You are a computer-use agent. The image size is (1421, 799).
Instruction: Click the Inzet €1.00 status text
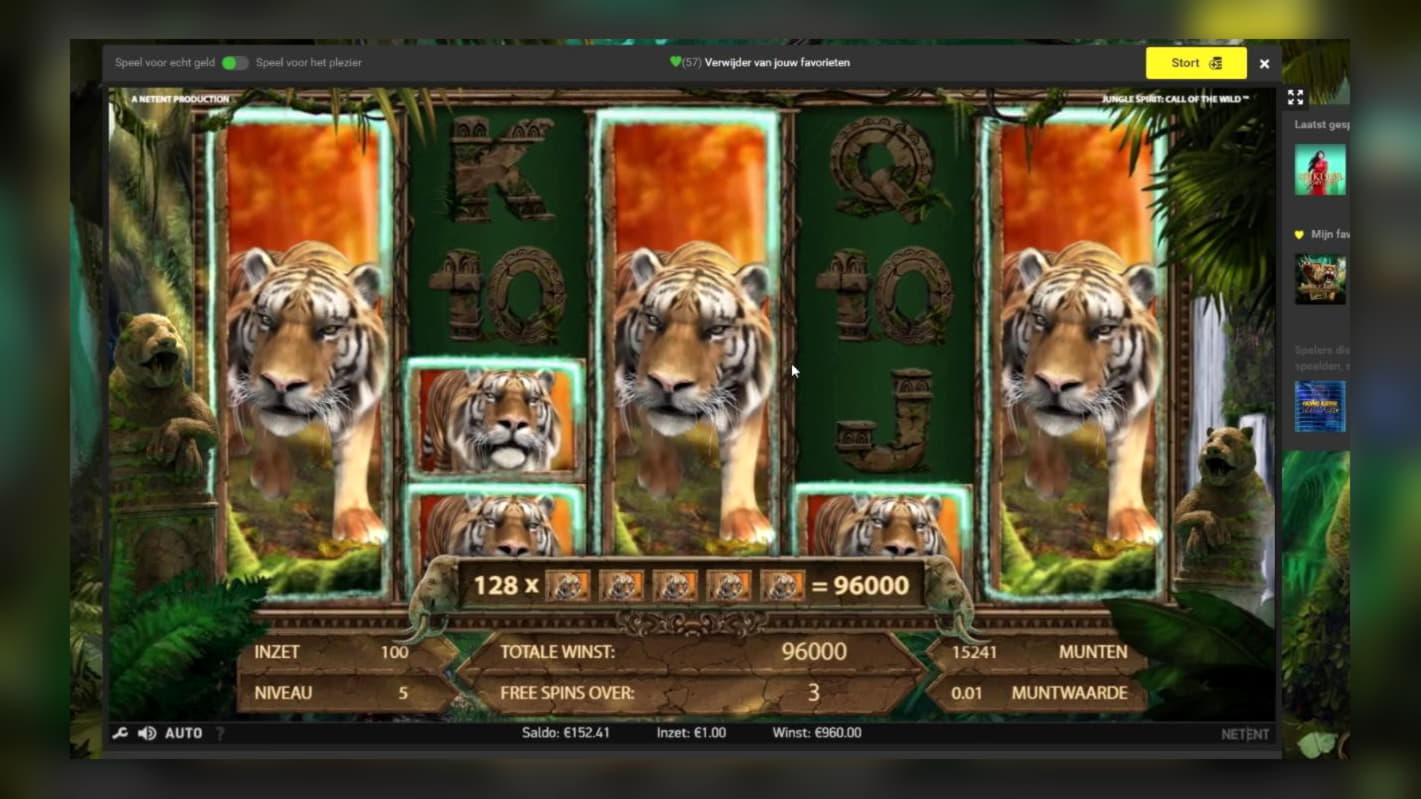(x=691, y=733)
